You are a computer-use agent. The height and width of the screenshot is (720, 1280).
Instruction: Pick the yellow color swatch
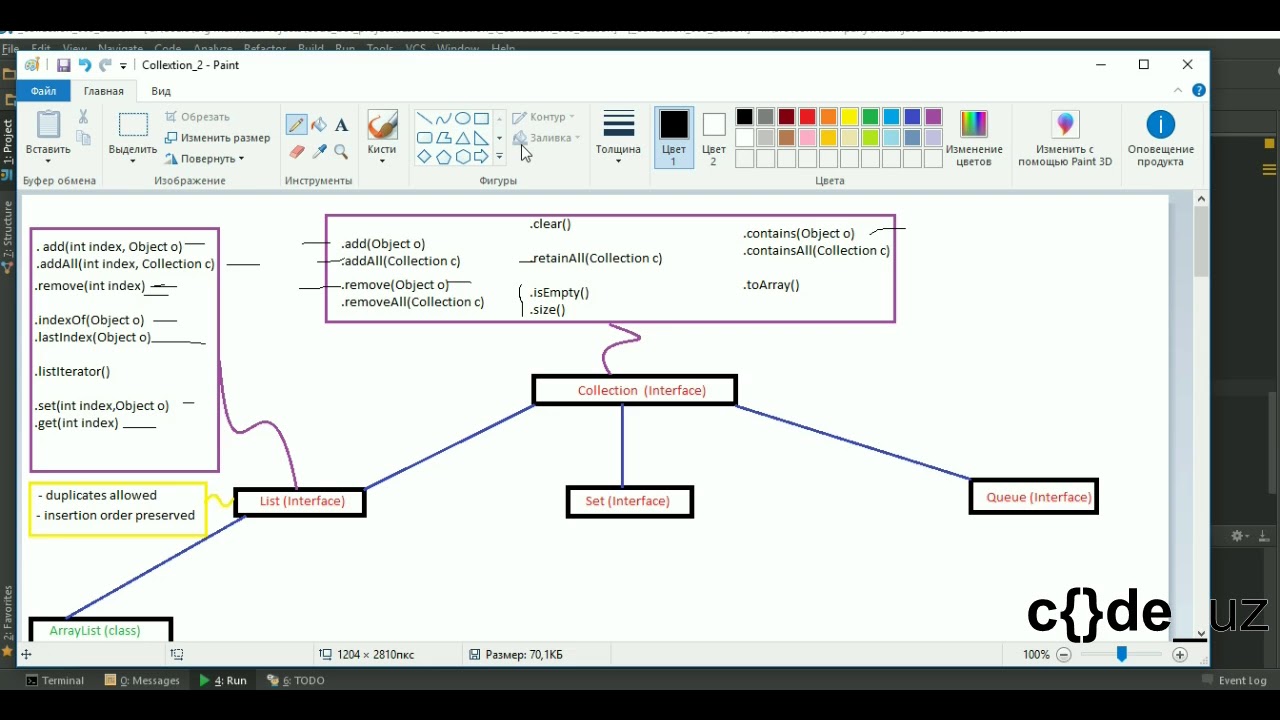(849, 117)
